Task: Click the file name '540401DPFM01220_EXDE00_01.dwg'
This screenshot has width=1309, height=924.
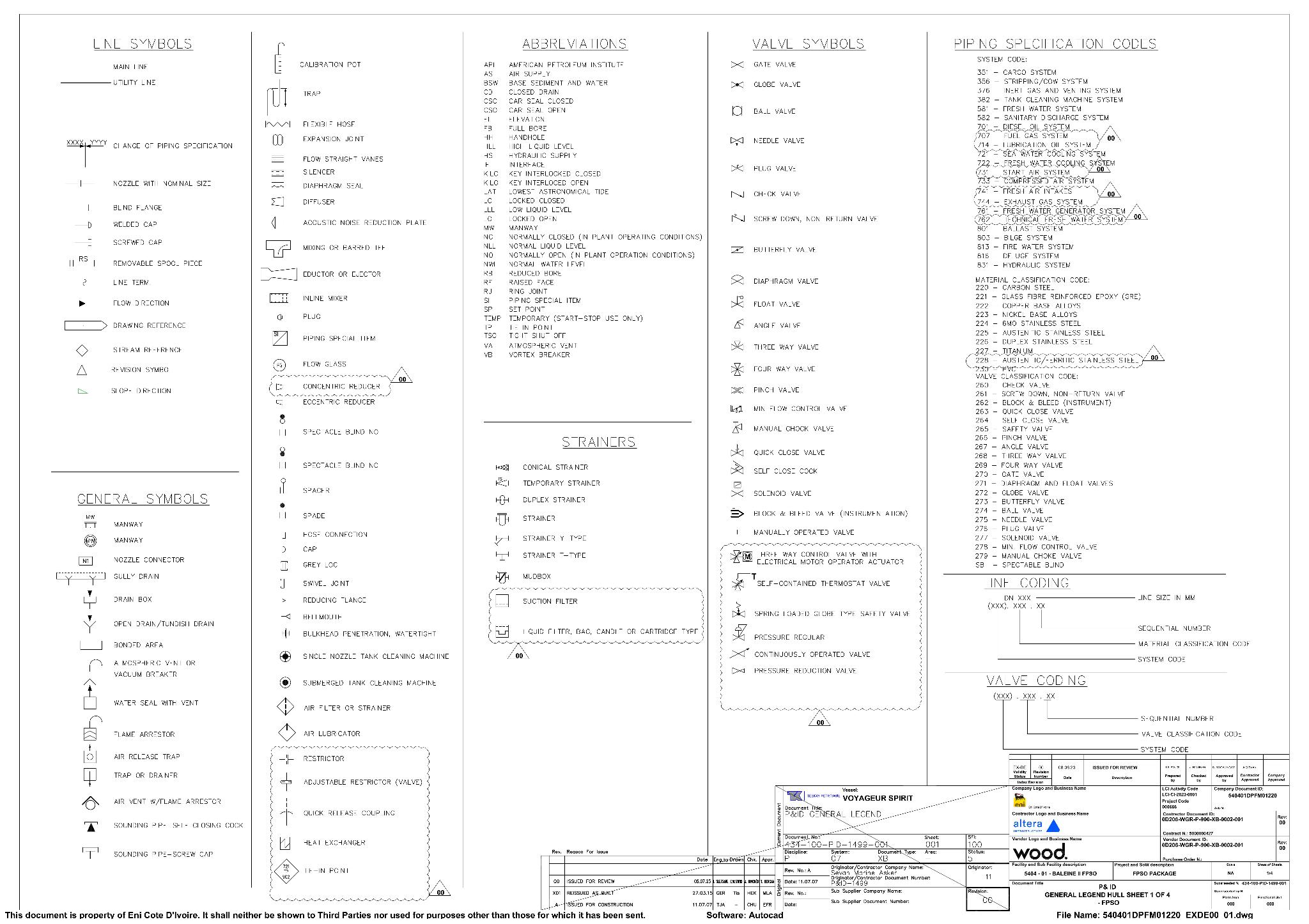Action: point(1178,915)
